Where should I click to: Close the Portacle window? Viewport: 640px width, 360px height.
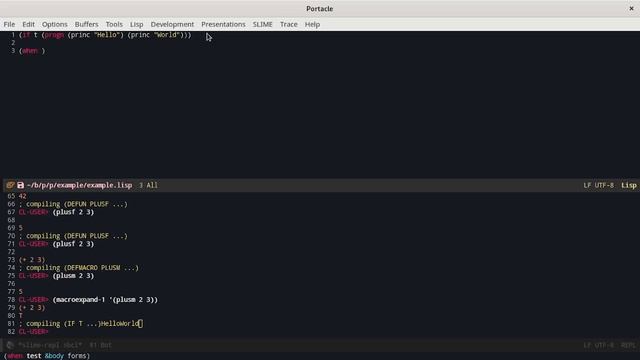(631, 8)
